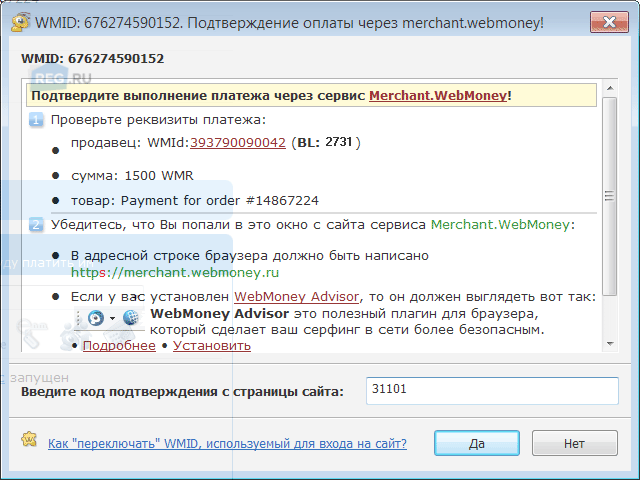The image size is (640, 480).
Task: Expand the Advisor toolbar dropdown arrow
Action: 112,318
